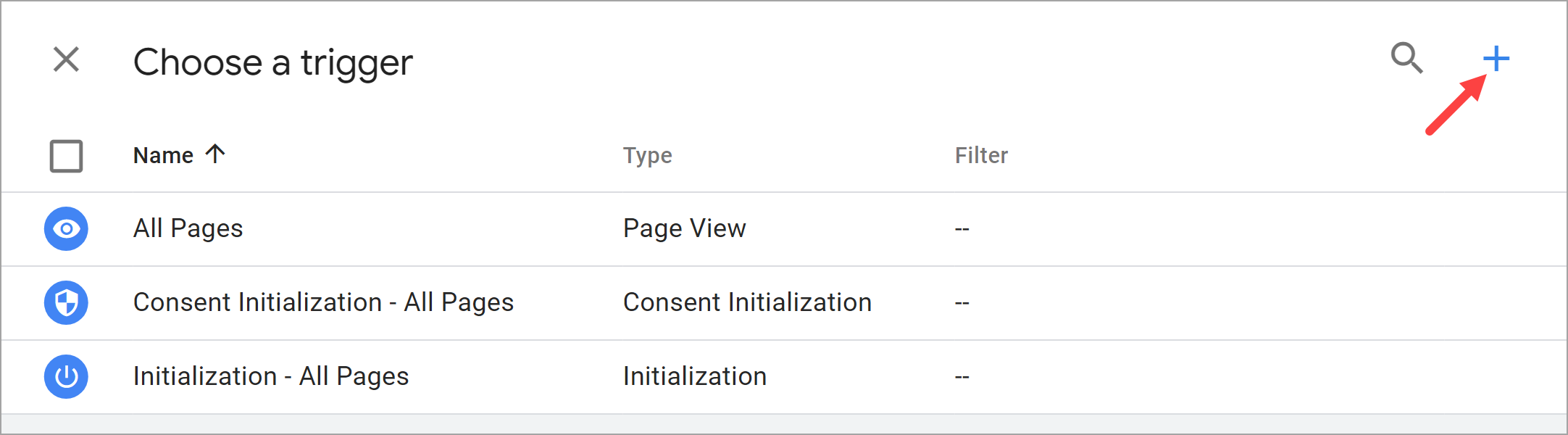The height and width of the screenshot is (435, 1568).
Task: Click the Page View type cell
Action: 684,229
